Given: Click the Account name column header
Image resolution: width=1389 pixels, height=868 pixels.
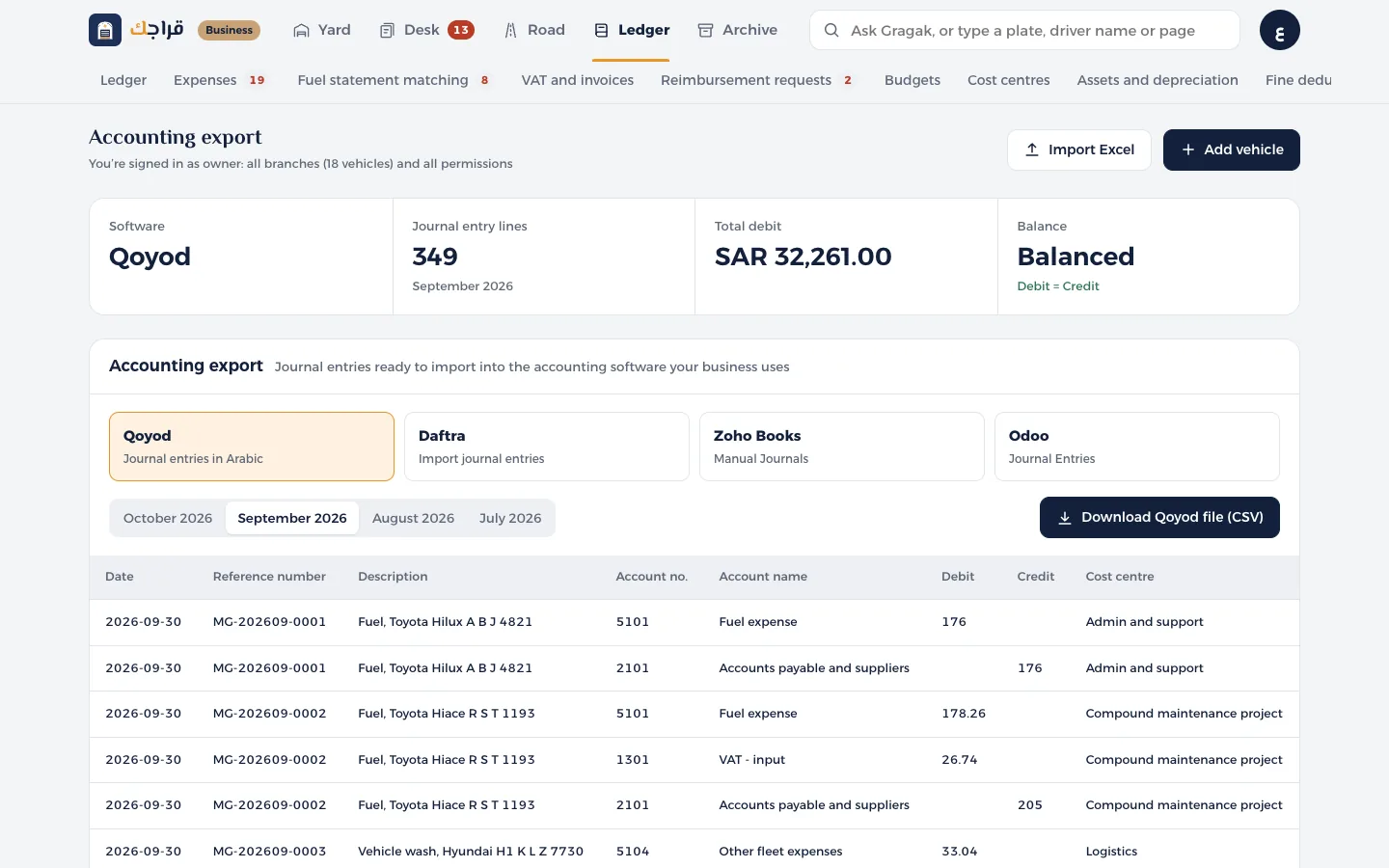Looking at the screenshot, I should [763, 577].
